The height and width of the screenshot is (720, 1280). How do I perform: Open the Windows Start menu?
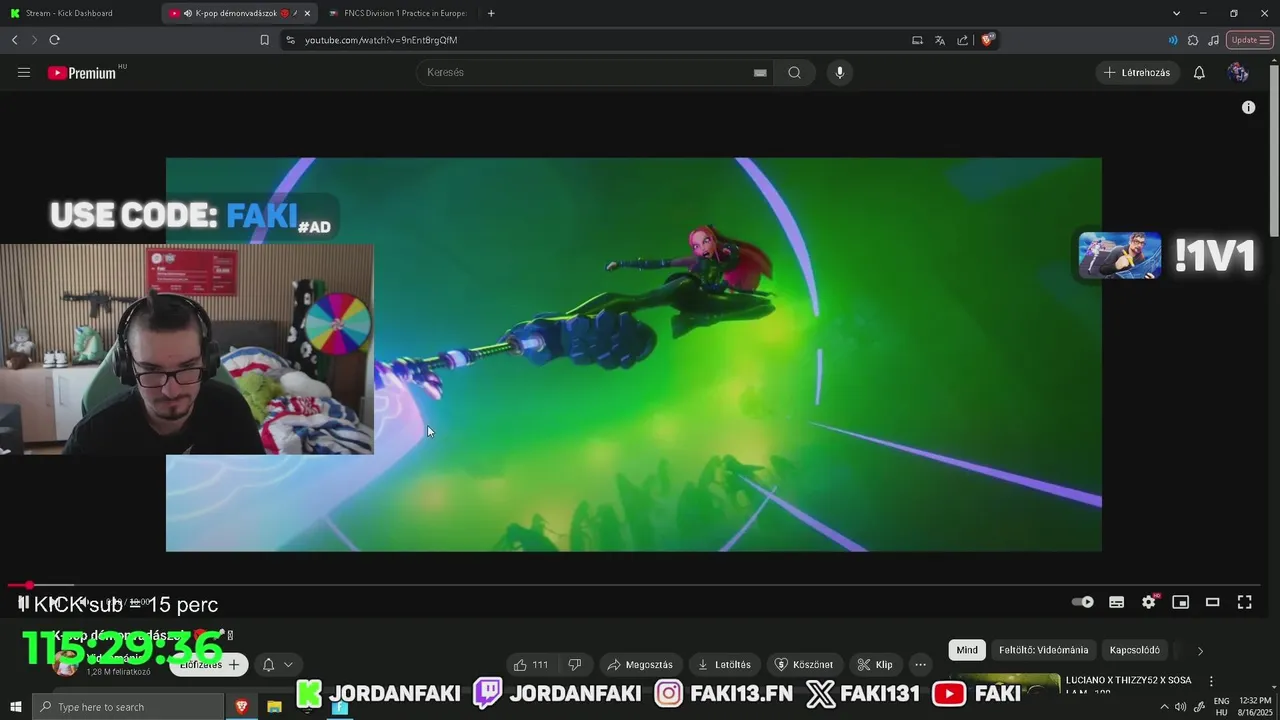point(15,707)
